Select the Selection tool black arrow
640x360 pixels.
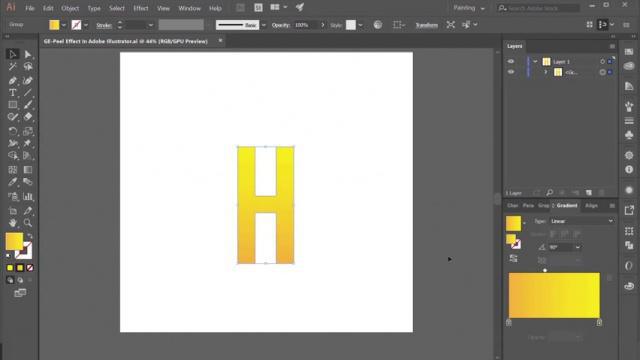click(x=12, y=54)
